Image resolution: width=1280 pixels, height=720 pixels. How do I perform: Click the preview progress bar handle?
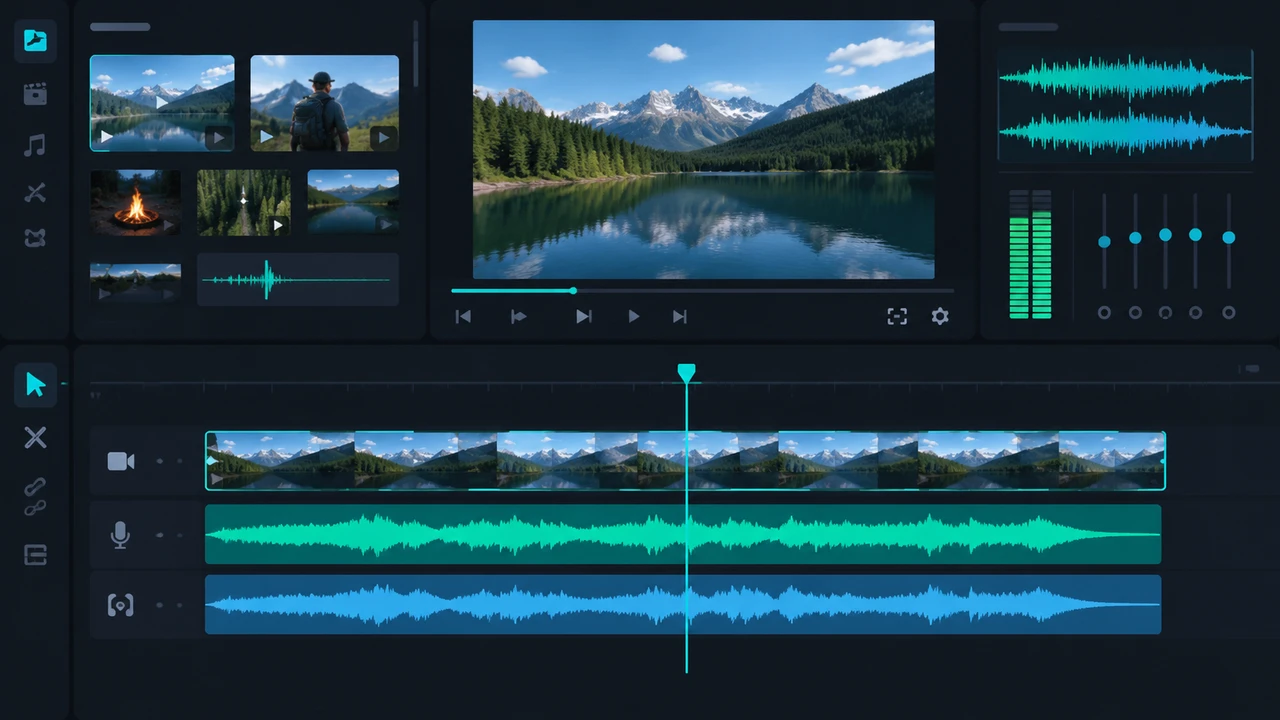573,291
